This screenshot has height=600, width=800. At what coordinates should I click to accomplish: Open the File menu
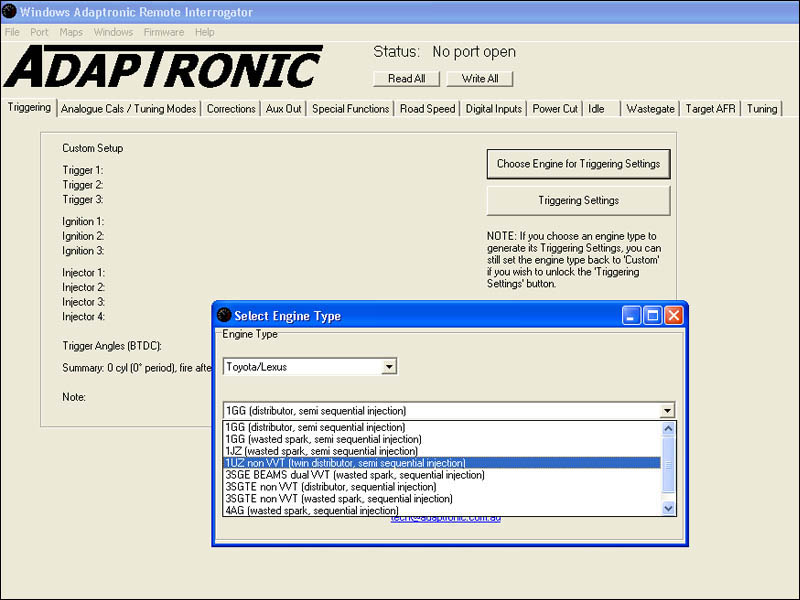coord(12,32)
